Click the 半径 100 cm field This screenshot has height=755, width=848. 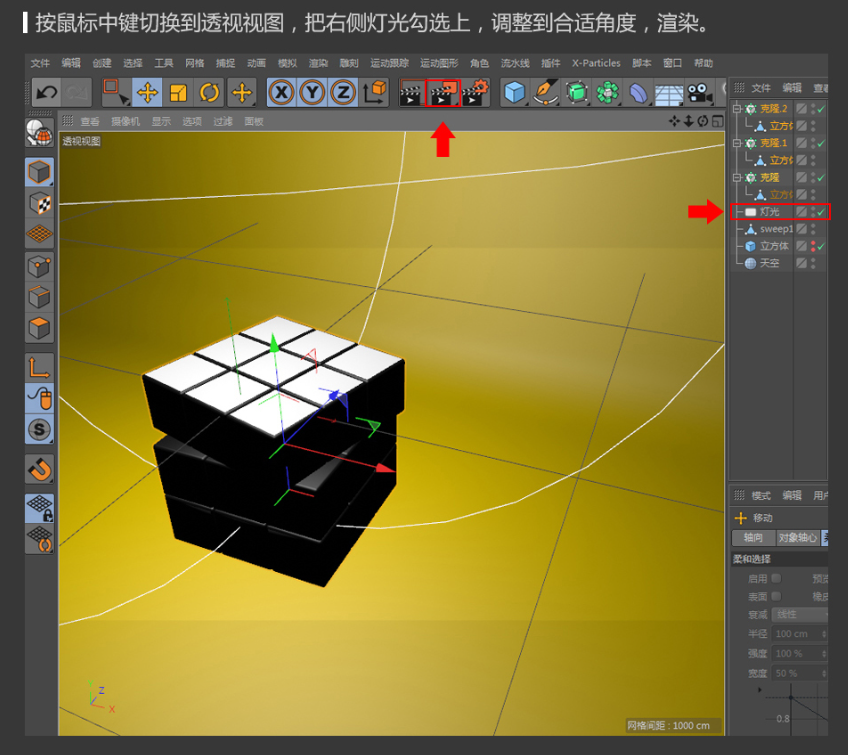point(798,634)
